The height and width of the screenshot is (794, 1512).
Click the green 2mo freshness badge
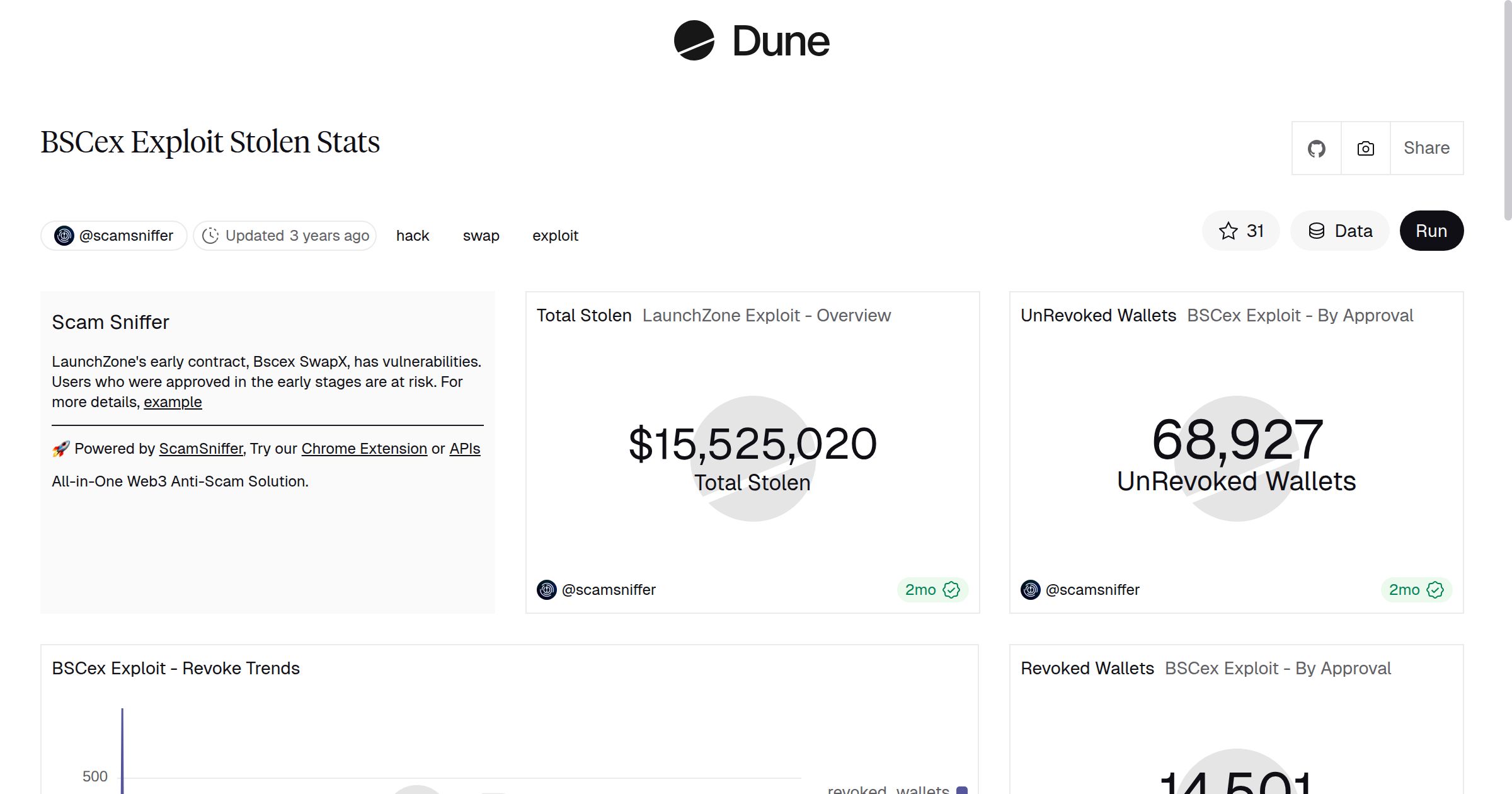click(x=931, y=590)
